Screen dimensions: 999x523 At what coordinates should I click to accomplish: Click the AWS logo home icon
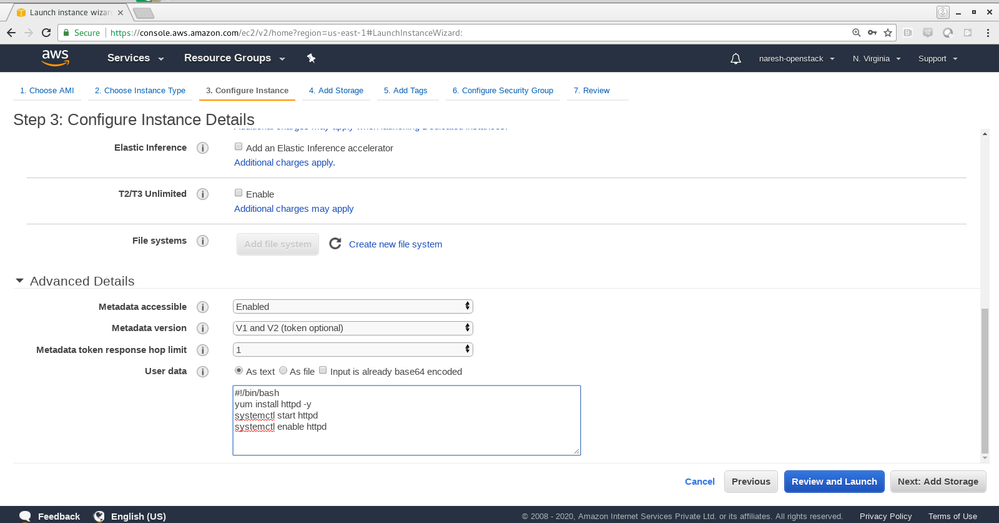point(54,58)
